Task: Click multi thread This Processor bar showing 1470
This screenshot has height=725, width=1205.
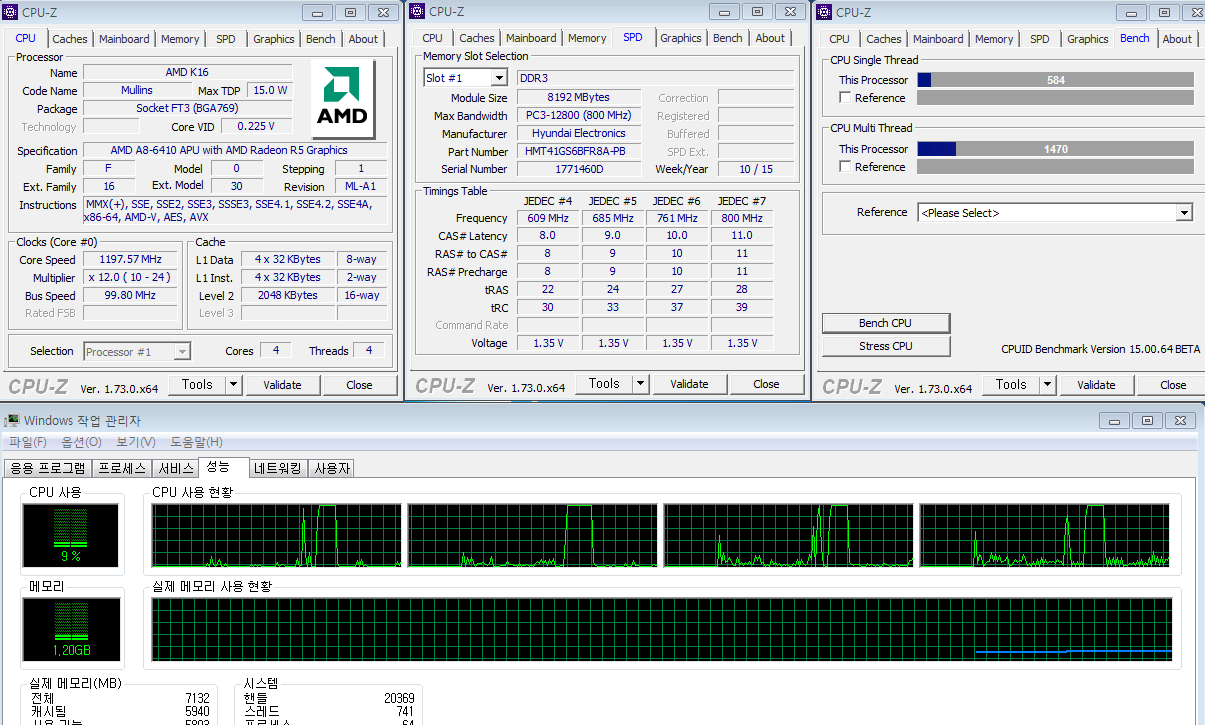Action: 1055,149
